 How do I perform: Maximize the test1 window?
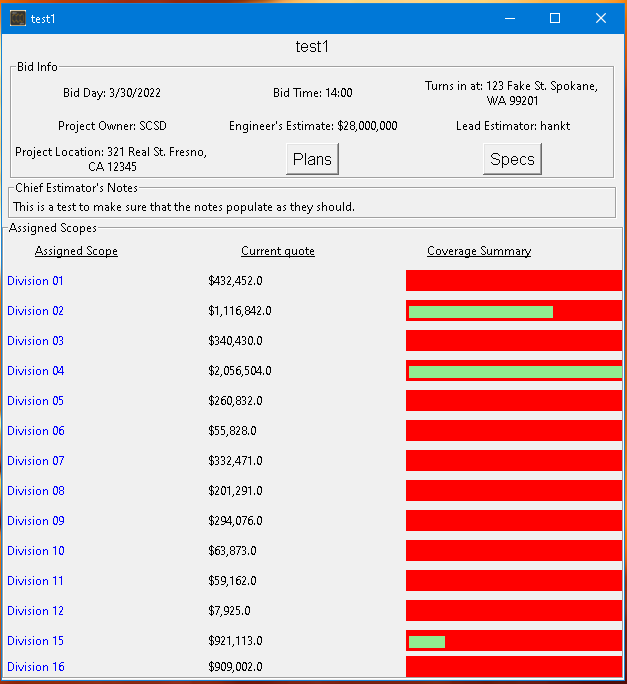(555, 18)
